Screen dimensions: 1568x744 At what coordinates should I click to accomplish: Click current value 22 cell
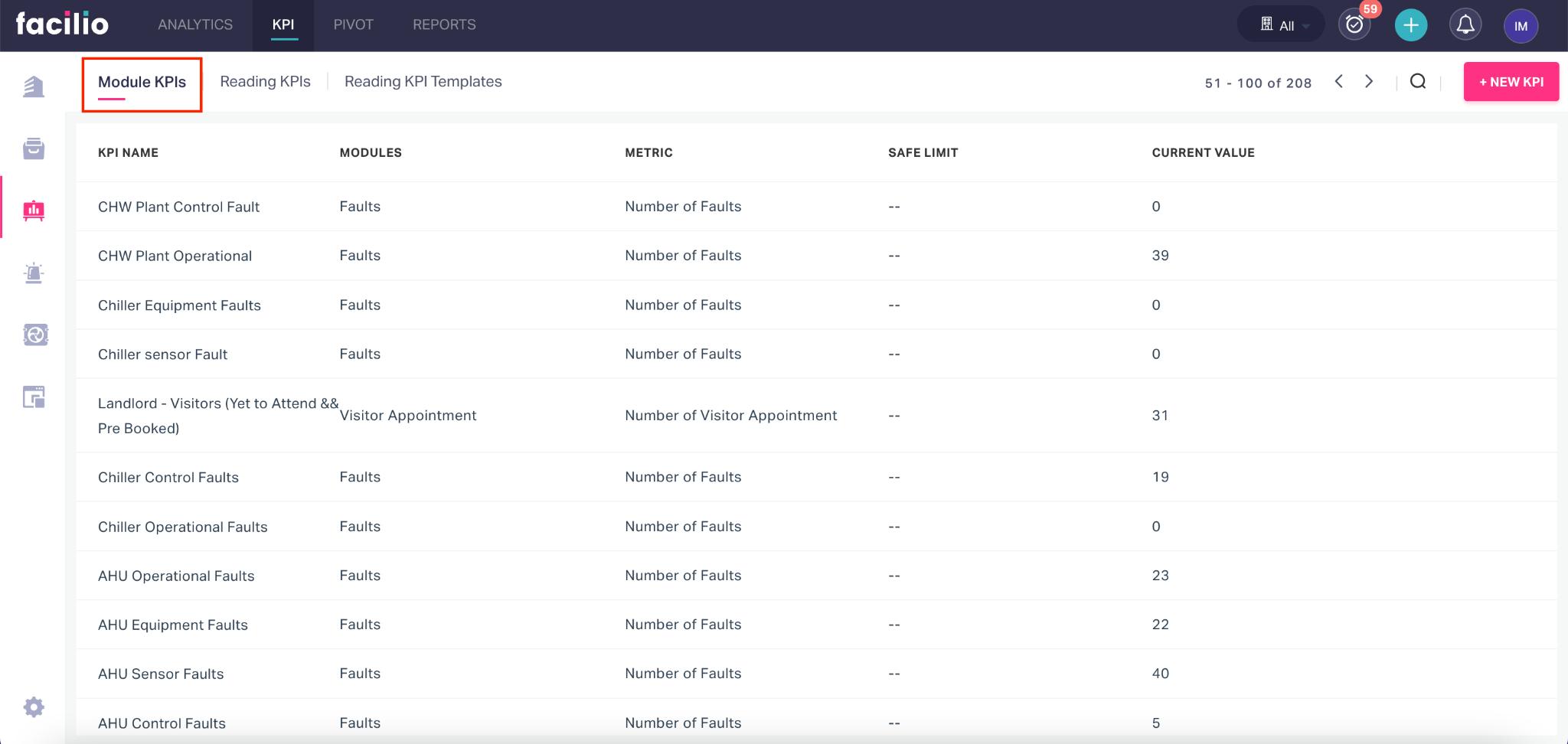[1160, 625]
